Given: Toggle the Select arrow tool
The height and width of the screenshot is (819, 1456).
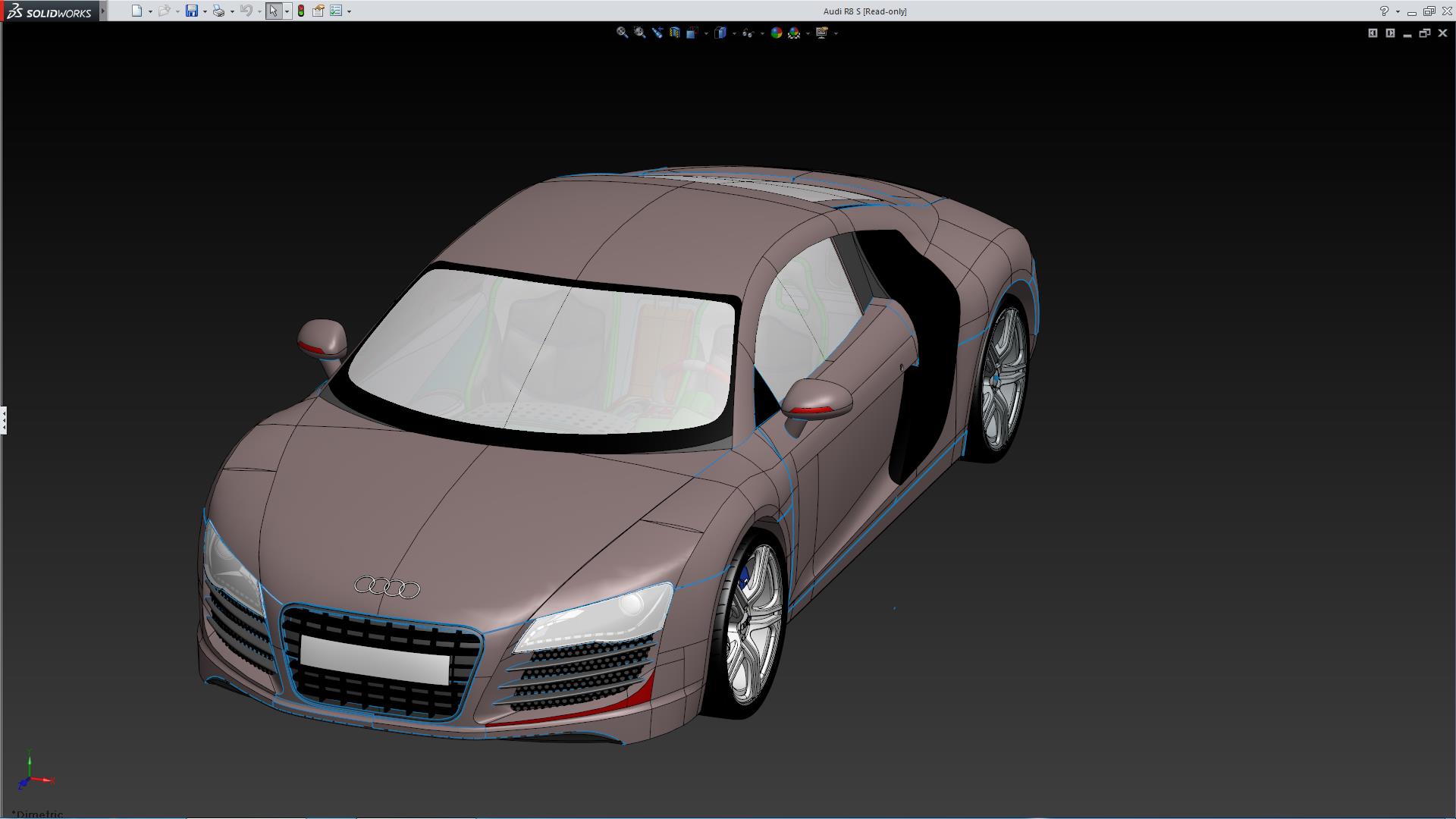Looking at the screenshot, I should click(273, 11).
